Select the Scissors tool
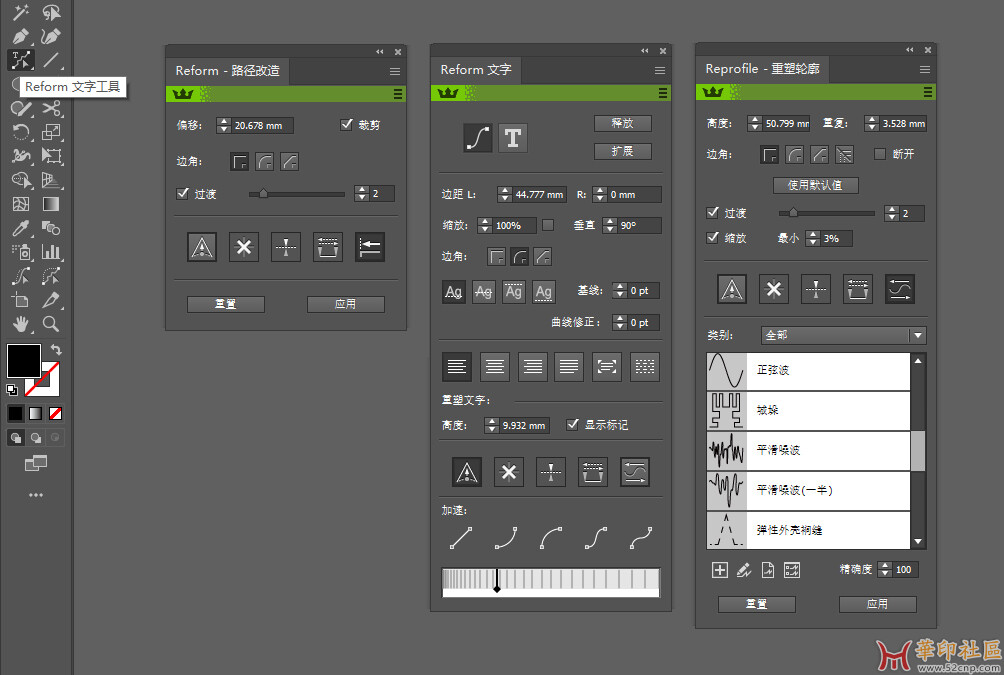This screenshot has height=675, width=1004. 51,108
